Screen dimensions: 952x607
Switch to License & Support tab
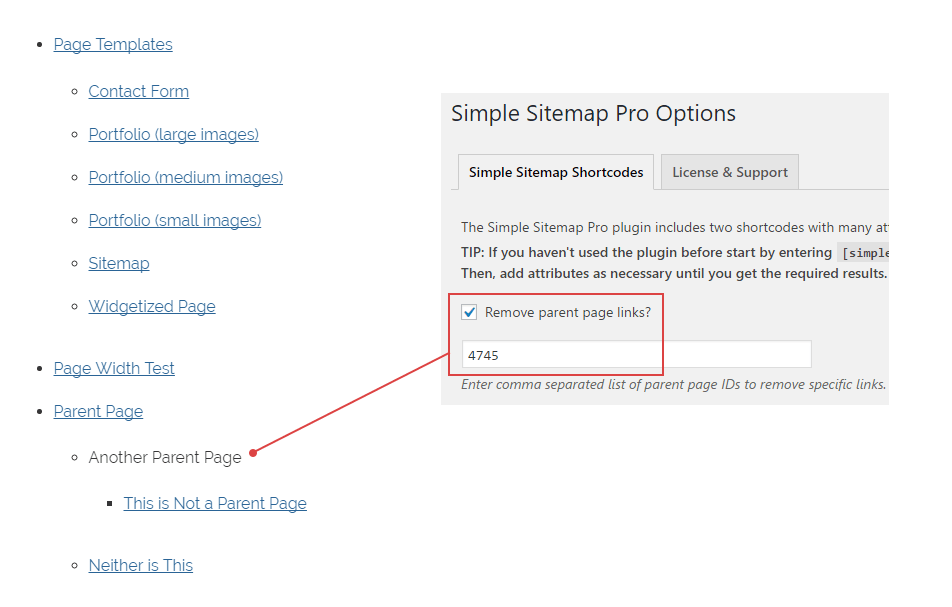pos(730,172)
